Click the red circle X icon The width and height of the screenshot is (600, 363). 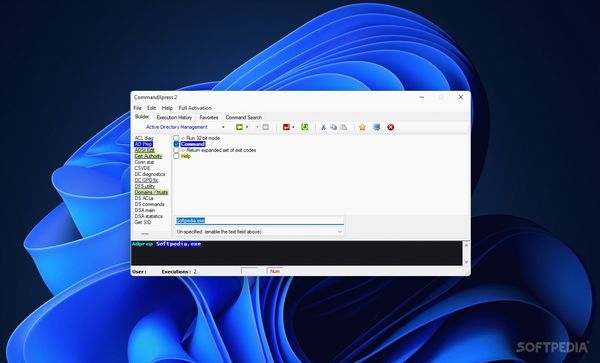tap(391, 127)
